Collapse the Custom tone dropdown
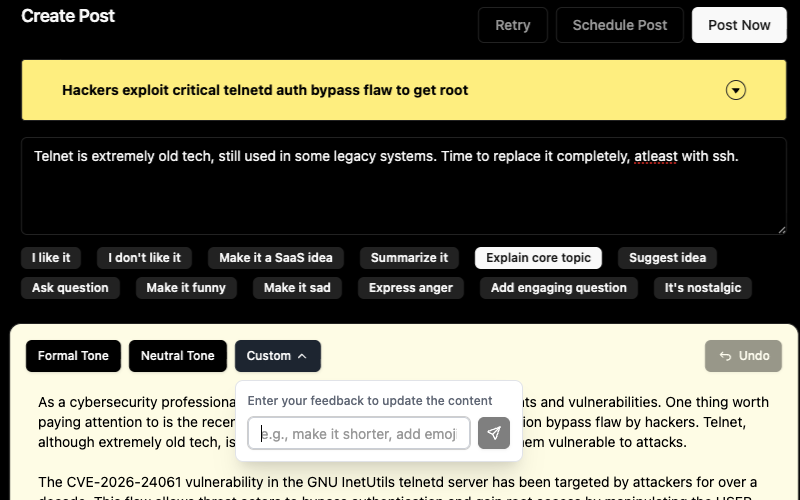Image resolution: width=800 pixels, height=500 pixels. tap(278, 356)
